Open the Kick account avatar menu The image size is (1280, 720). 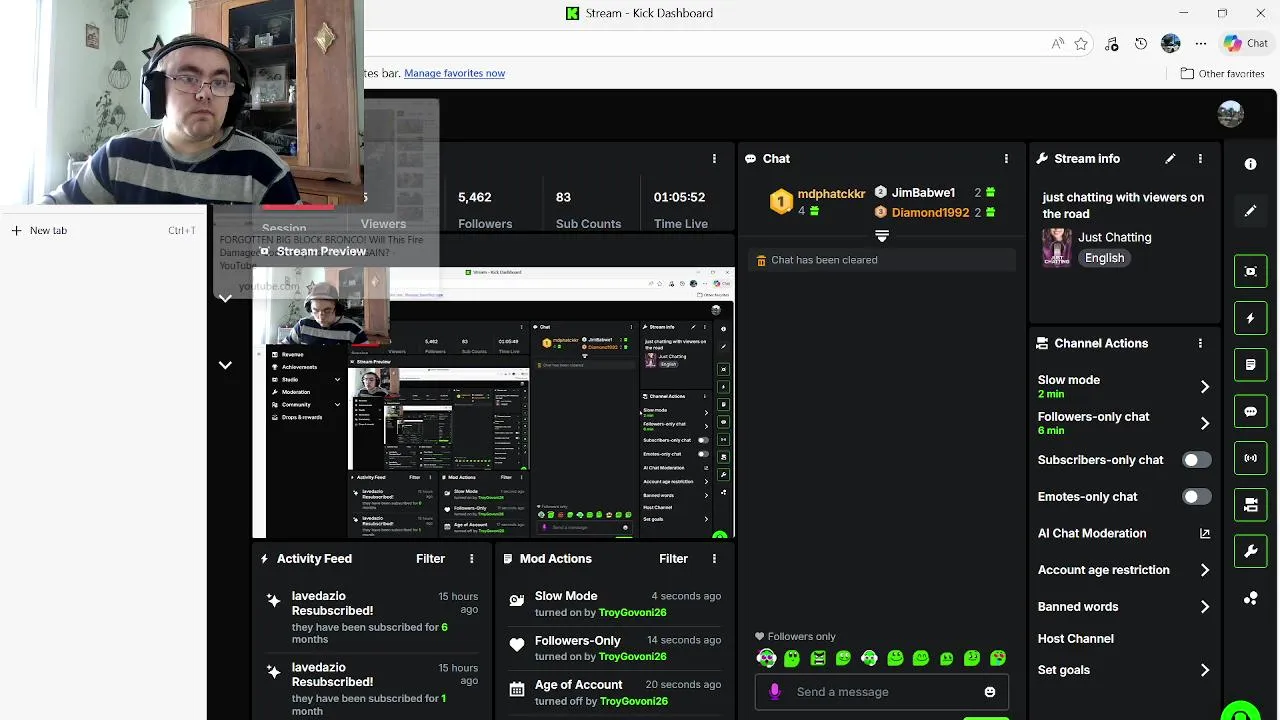pos(1230,113)
